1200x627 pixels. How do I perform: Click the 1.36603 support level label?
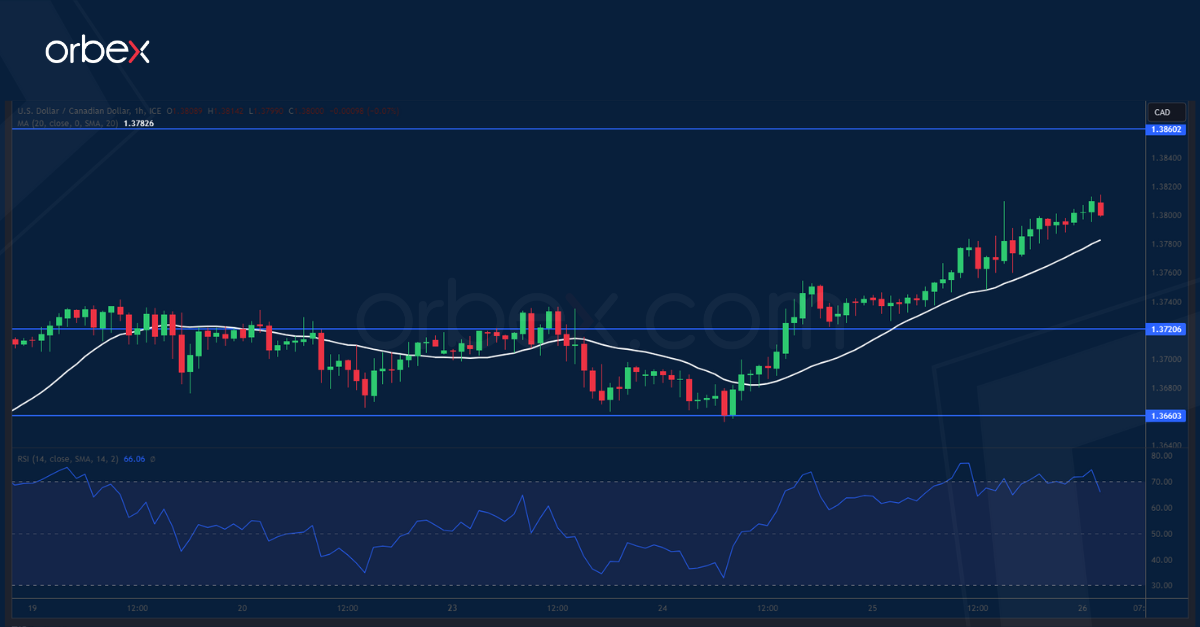(1166, 416)
